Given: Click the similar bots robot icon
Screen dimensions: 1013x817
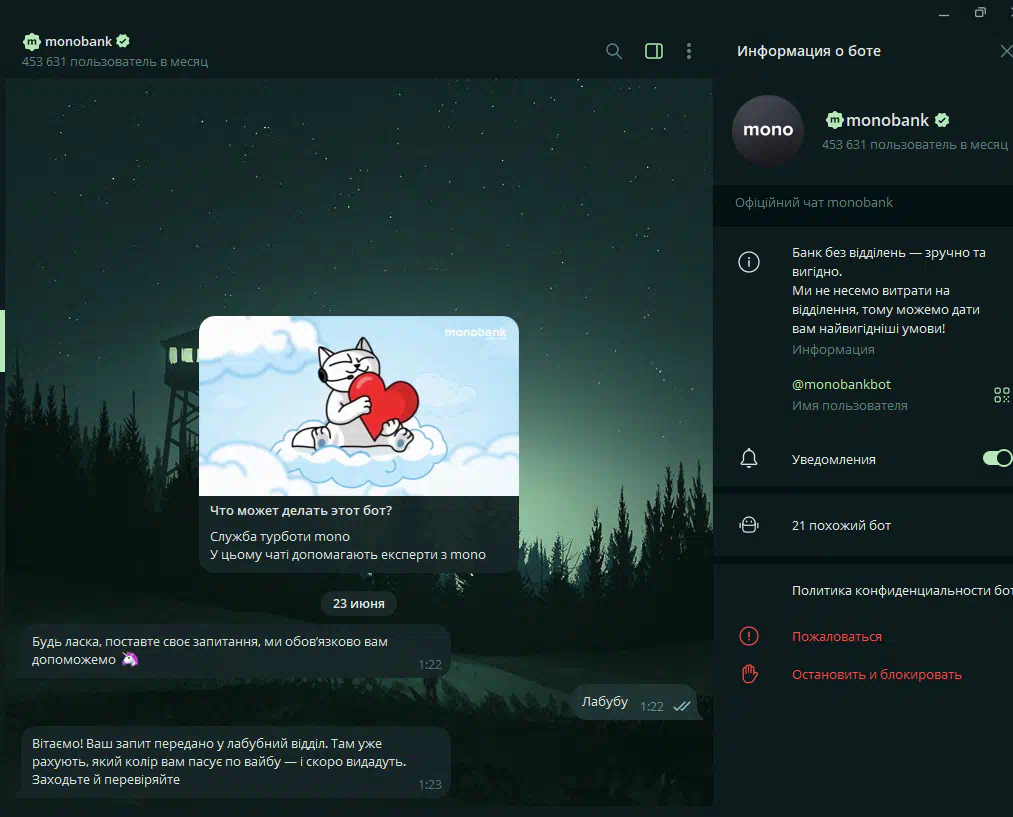Looking at the screenshot, I should click(749, 525).
